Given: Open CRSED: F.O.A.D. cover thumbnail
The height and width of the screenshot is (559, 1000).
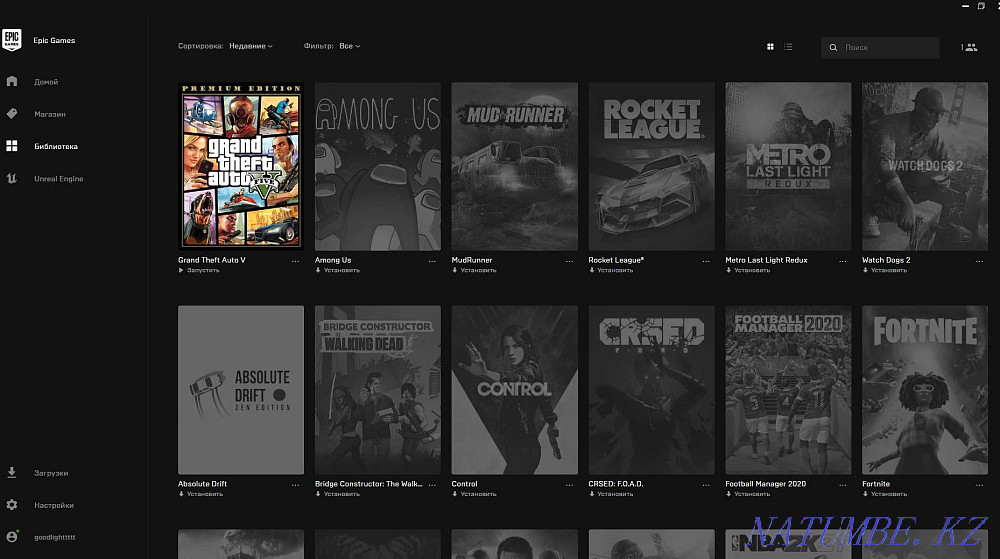Looking at the screenshot, I should [651, 390].
